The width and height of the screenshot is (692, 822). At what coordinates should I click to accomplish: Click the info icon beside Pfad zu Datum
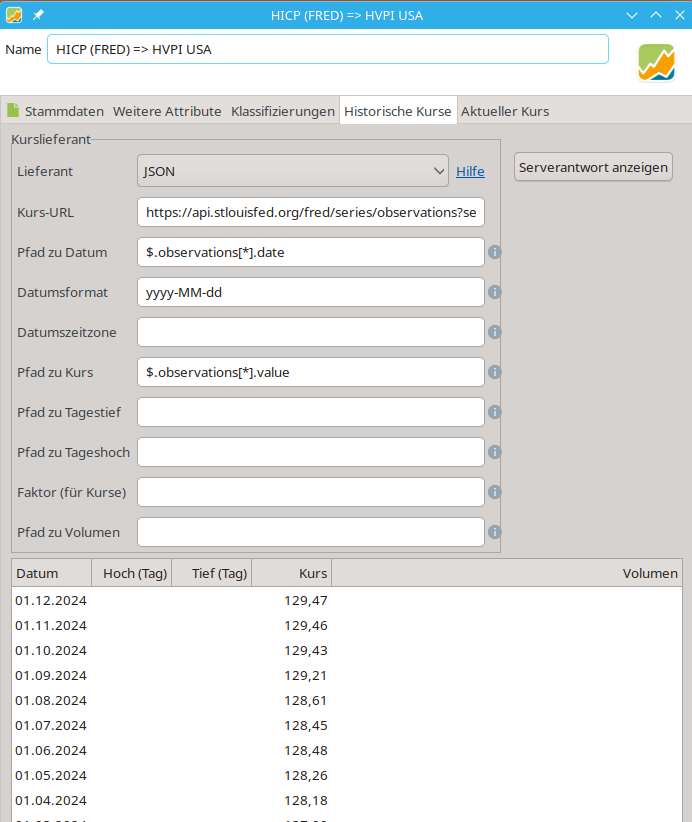494,252
